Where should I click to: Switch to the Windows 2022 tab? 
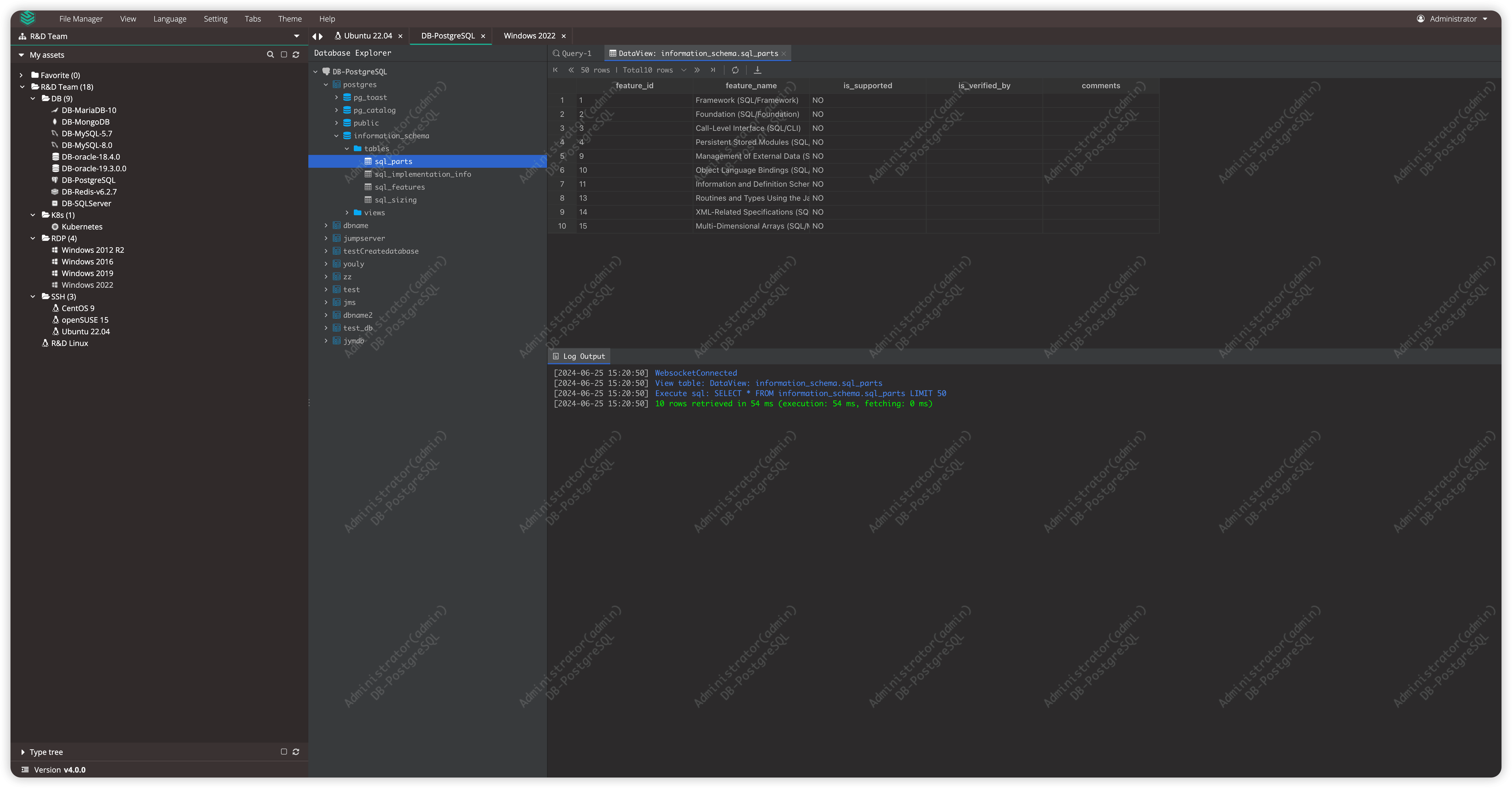[x=529, y=36]
